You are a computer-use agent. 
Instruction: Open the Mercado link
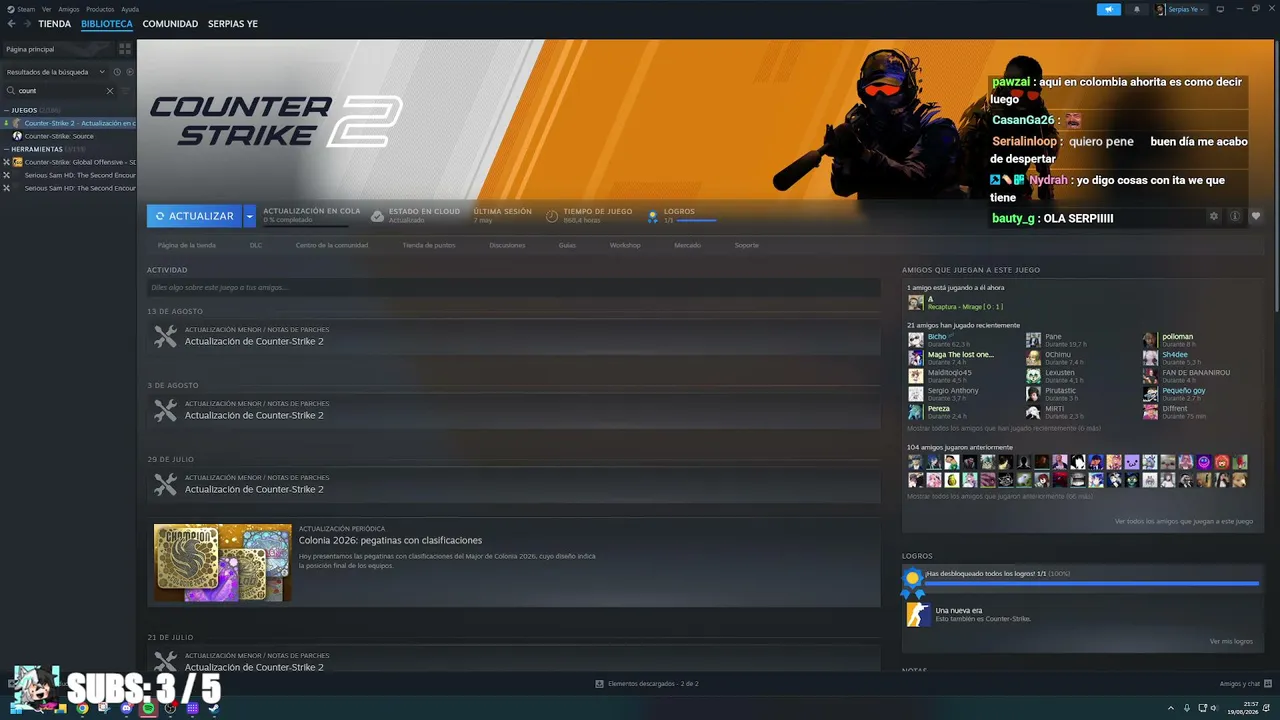[687, 245]
